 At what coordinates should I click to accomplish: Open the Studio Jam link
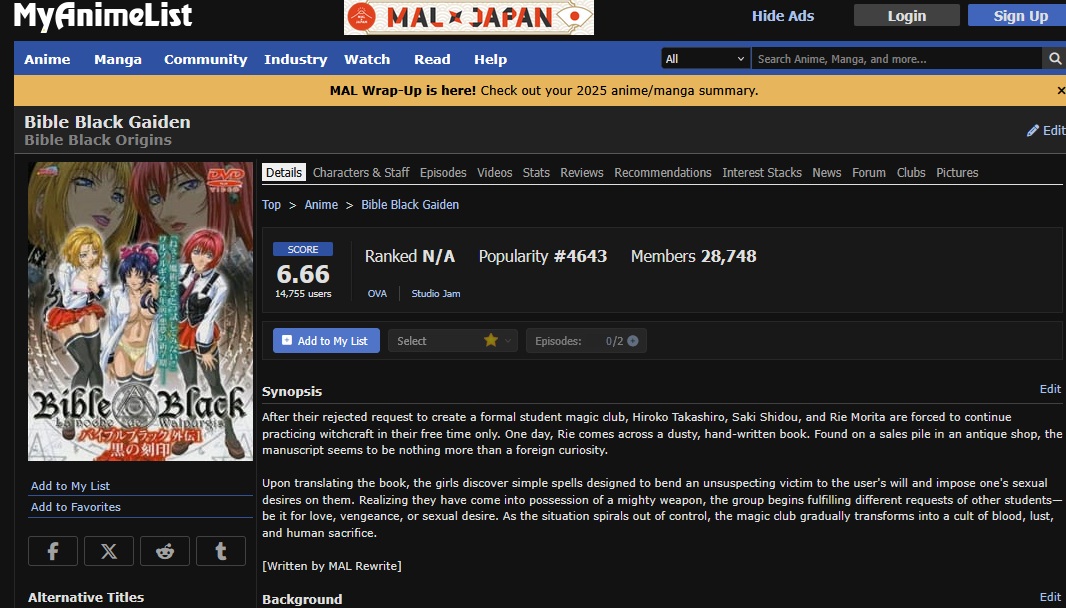[436, 294]
